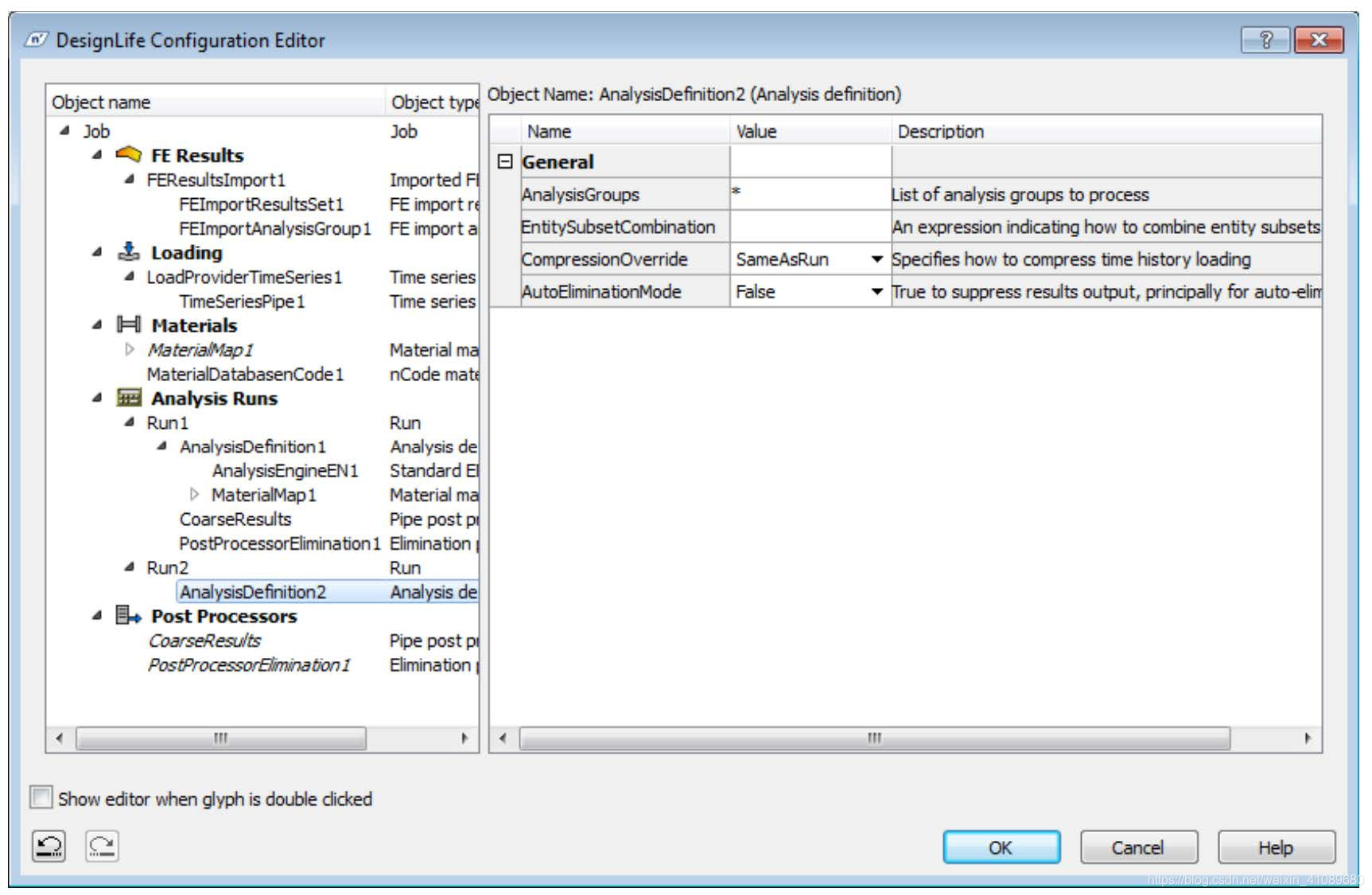Click the AutoEliminationMode property name
The height and width of the screenshot is (895, 1372).
tap(601, 292)
